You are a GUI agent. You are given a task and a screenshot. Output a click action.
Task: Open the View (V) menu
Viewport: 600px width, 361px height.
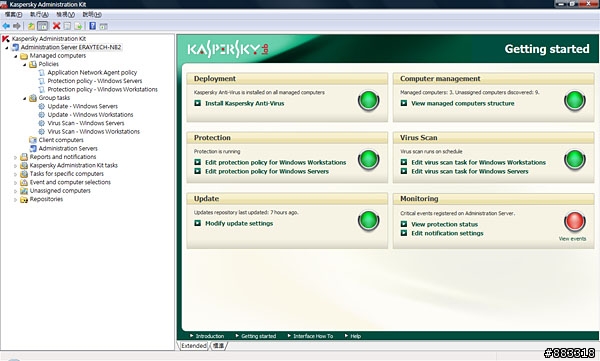(x=65, y=15)
